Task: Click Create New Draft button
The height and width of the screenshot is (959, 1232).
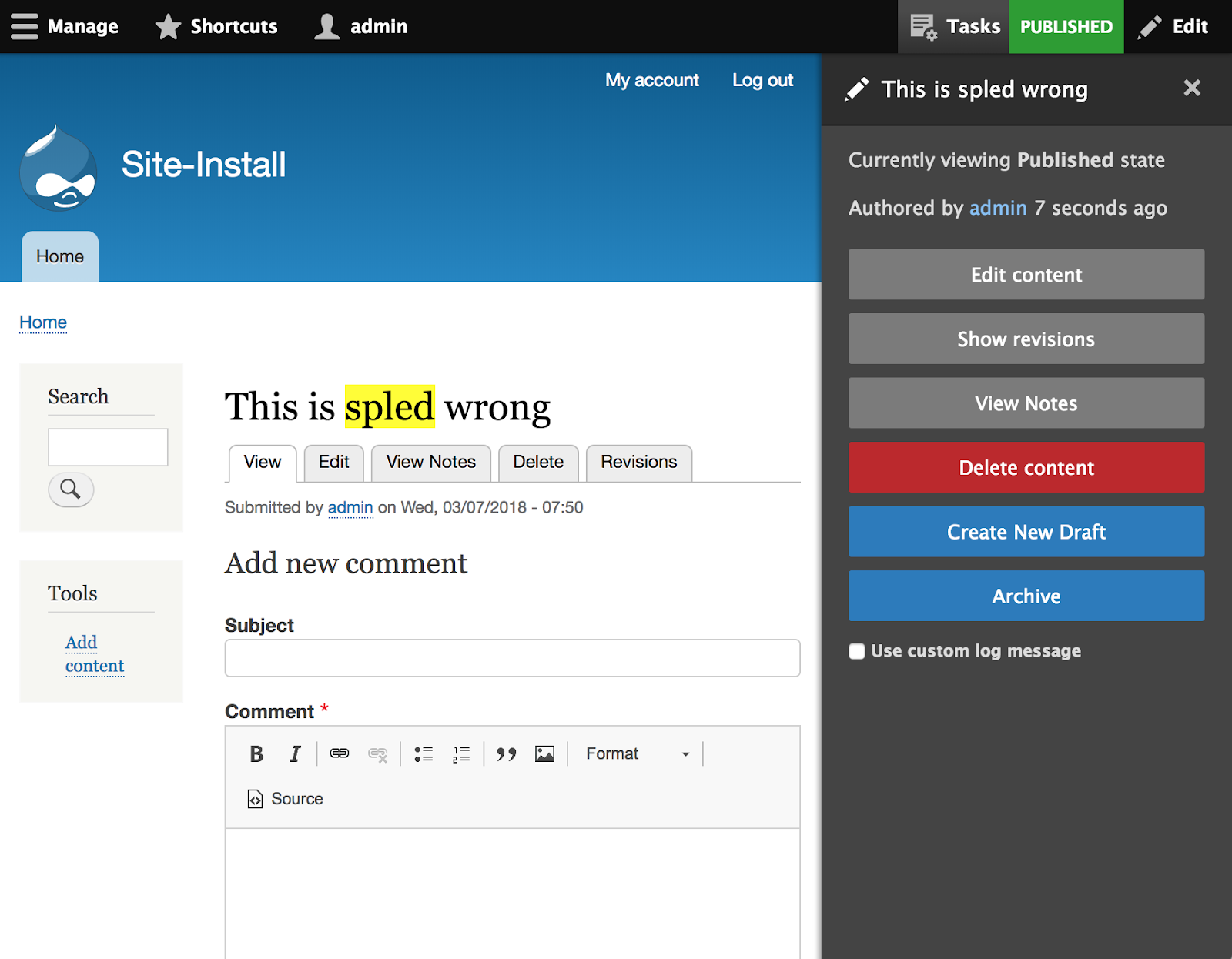Action: point(1026,531)
